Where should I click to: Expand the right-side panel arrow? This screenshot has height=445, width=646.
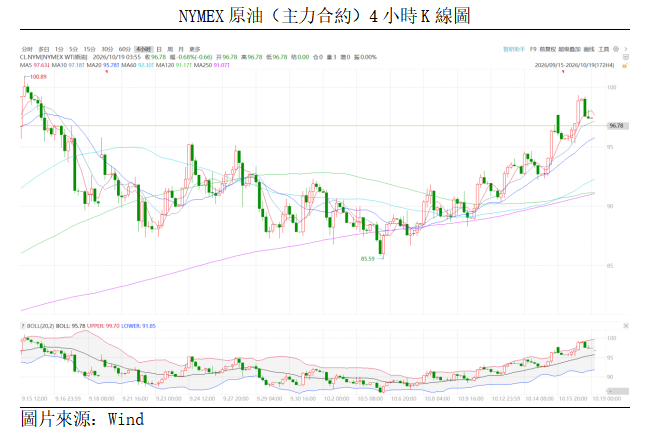[x=625, y=49]
